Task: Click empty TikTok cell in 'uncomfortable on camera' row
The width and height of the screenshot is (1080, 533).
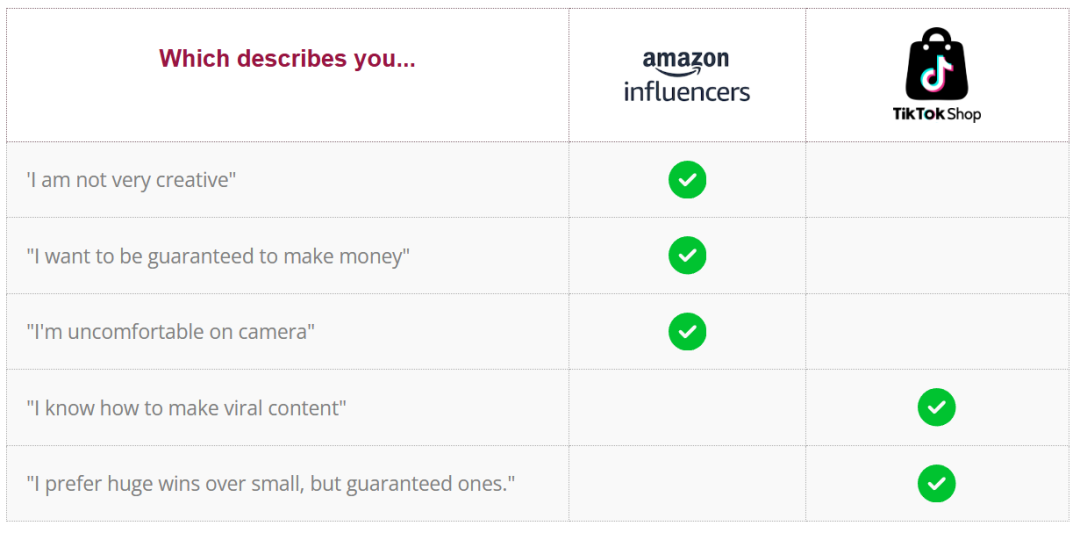Action: [x=937, y=331]
